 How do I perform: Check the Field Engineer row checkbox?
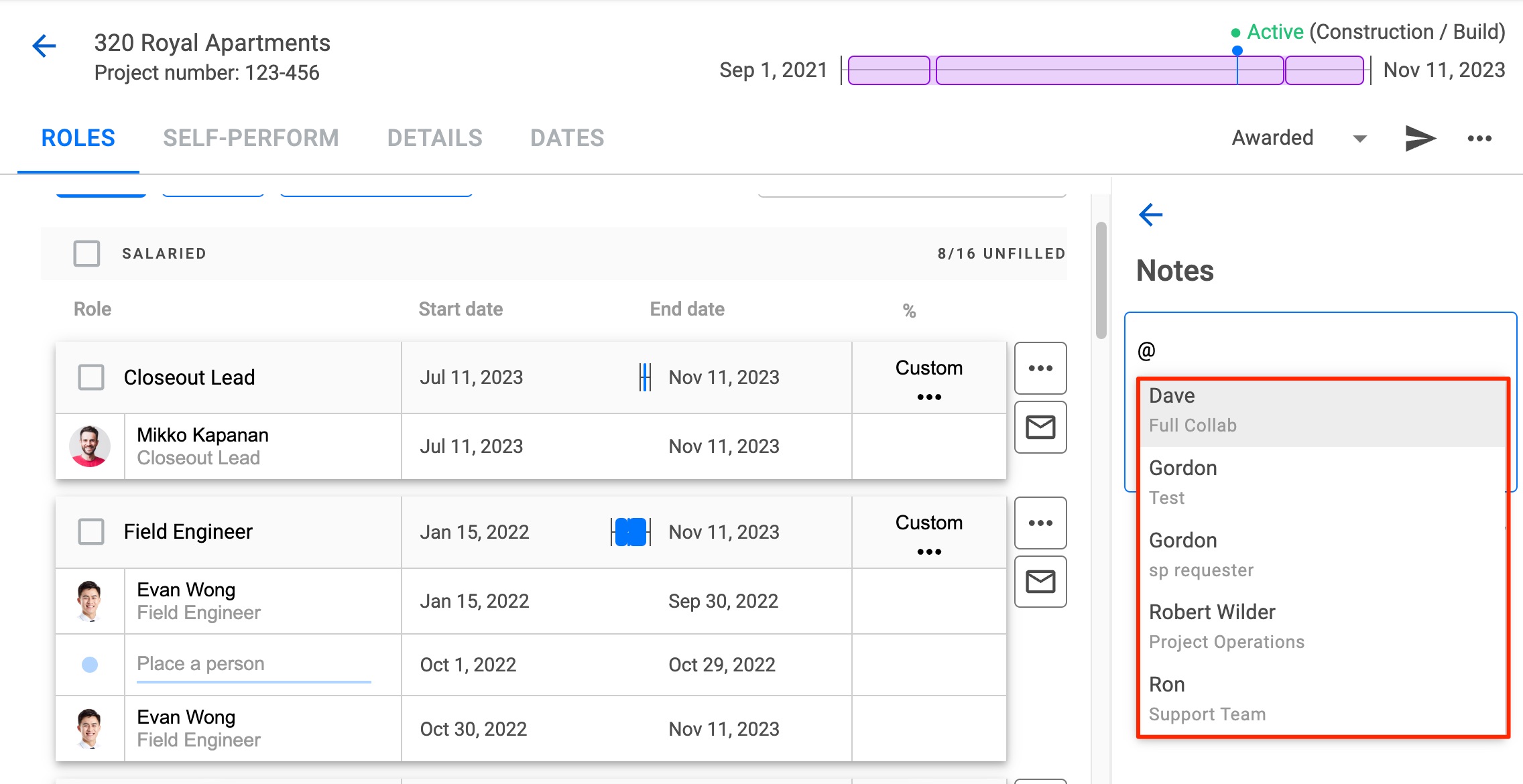coord(91,531)
